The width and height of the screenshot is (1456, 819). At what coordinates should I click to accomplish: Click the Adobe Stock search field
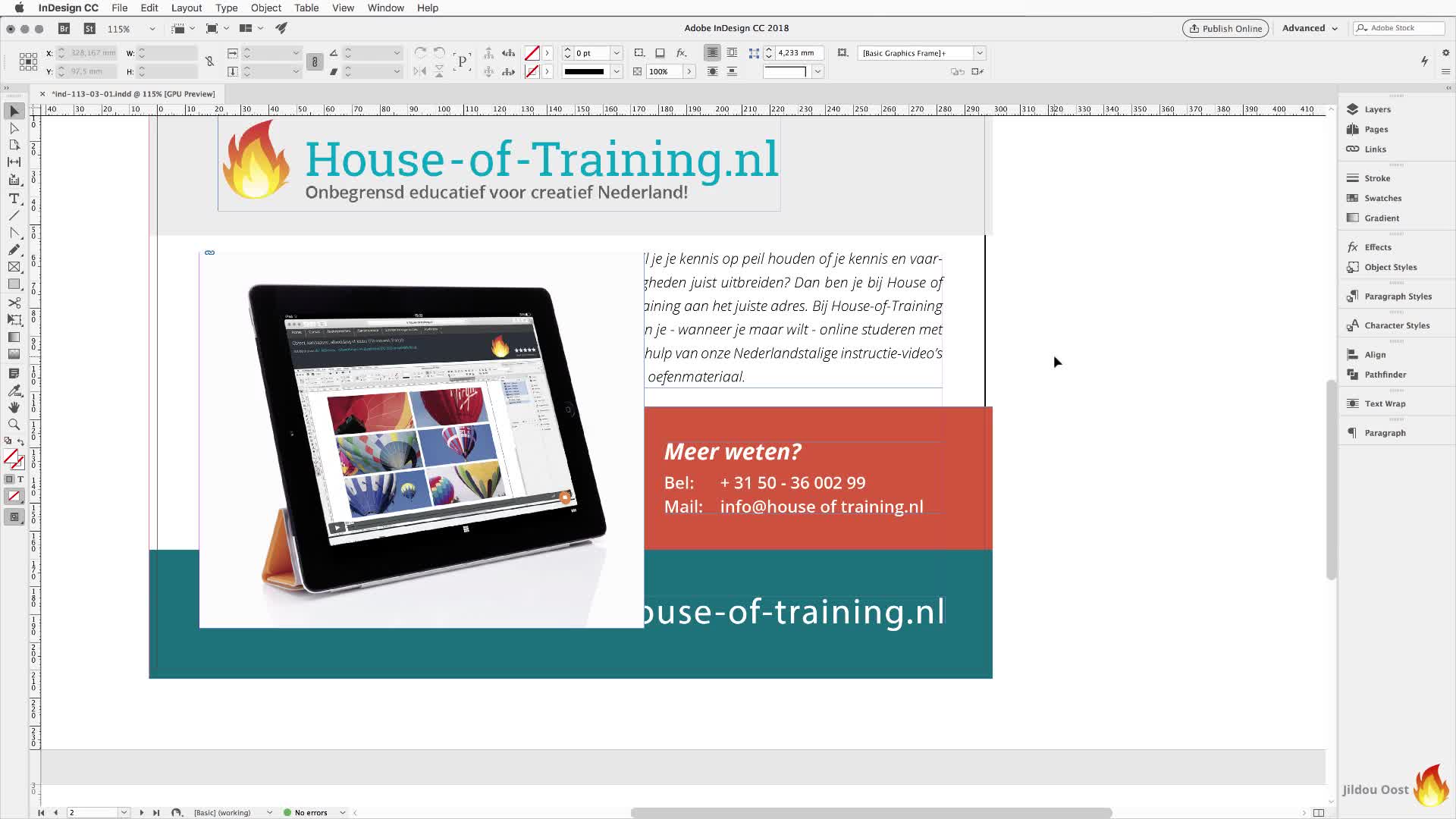1399,28
